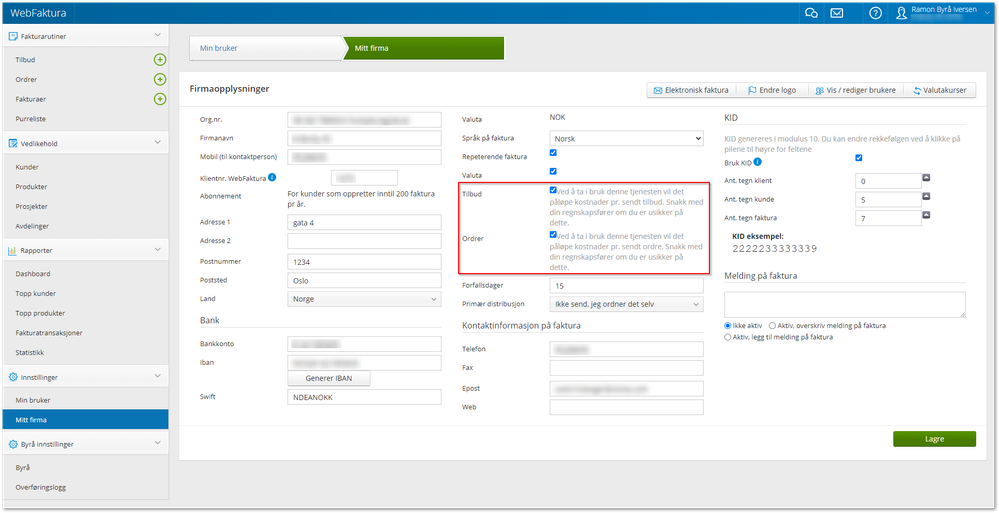The width and height of the screenshot is (999, 513).
Task: Open Primær distribusjon dropdown
Action: [x=626, y=304]
